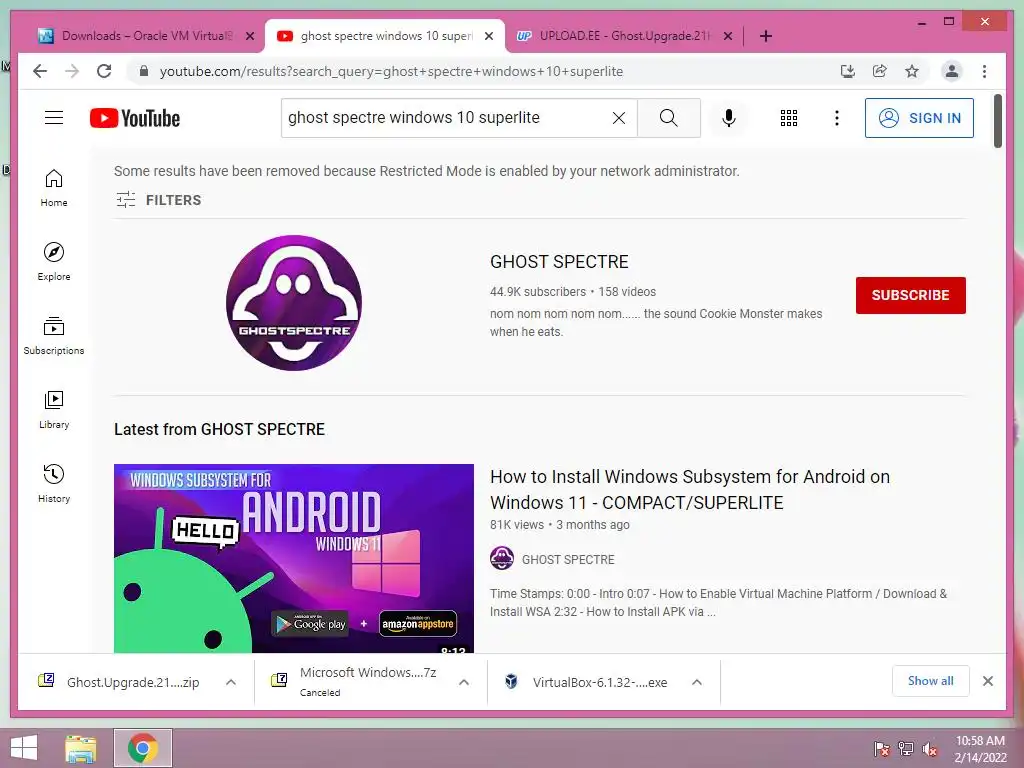Close the UPLOAD.EE tab
This screenshot has width=1024, height=768.
[728, 37]
